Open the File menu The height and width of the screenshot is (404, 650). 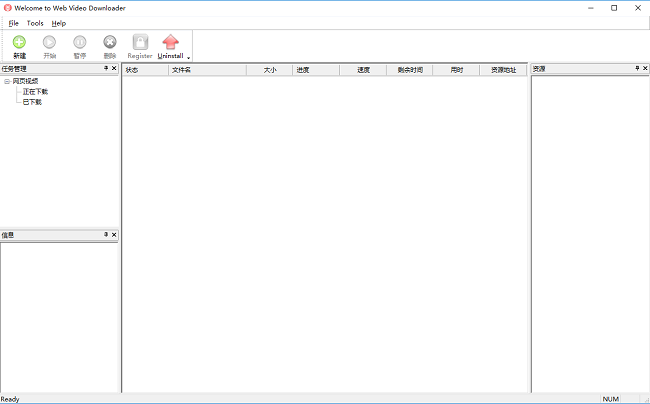click(x=14, y=23)
